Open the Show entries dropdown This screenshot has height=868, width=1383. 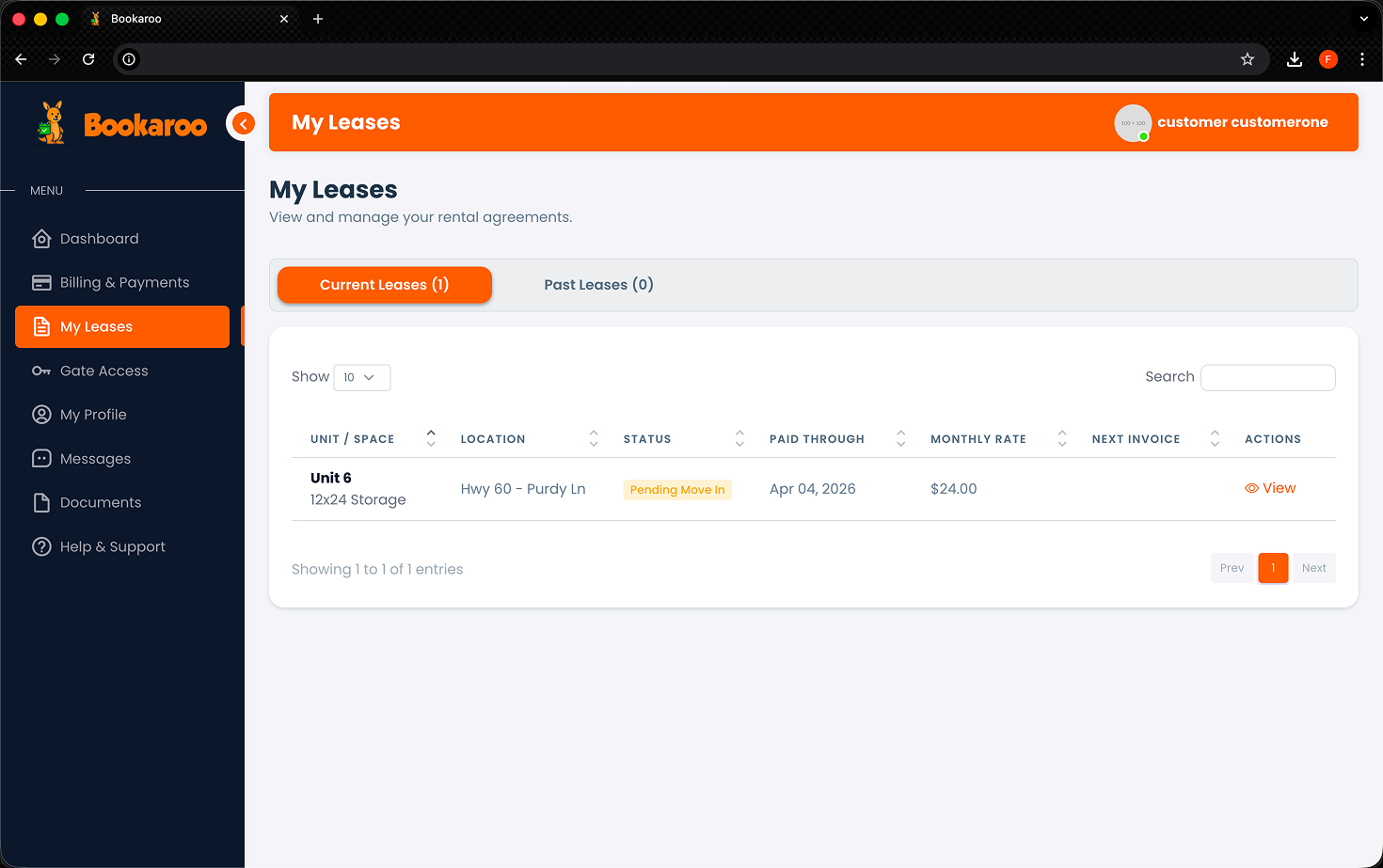click(362, 377)
